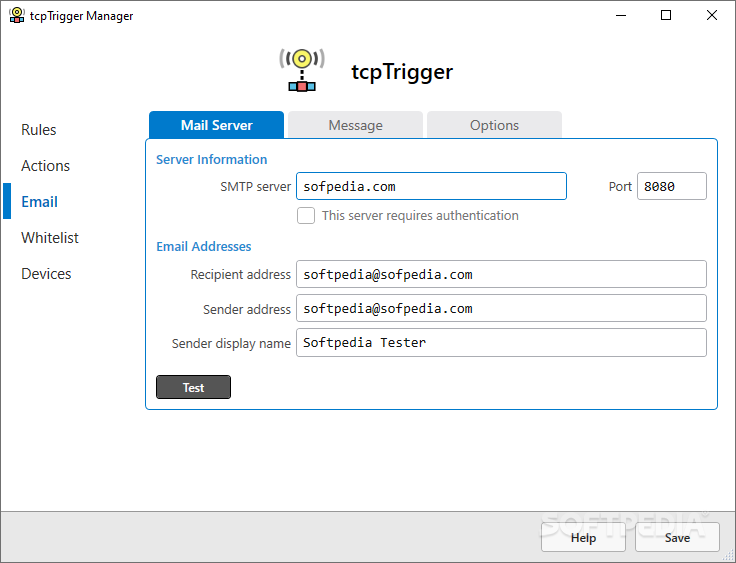
Task: Minimize the tcpTrigger Manager window
Action: click(x=621, y=15)
